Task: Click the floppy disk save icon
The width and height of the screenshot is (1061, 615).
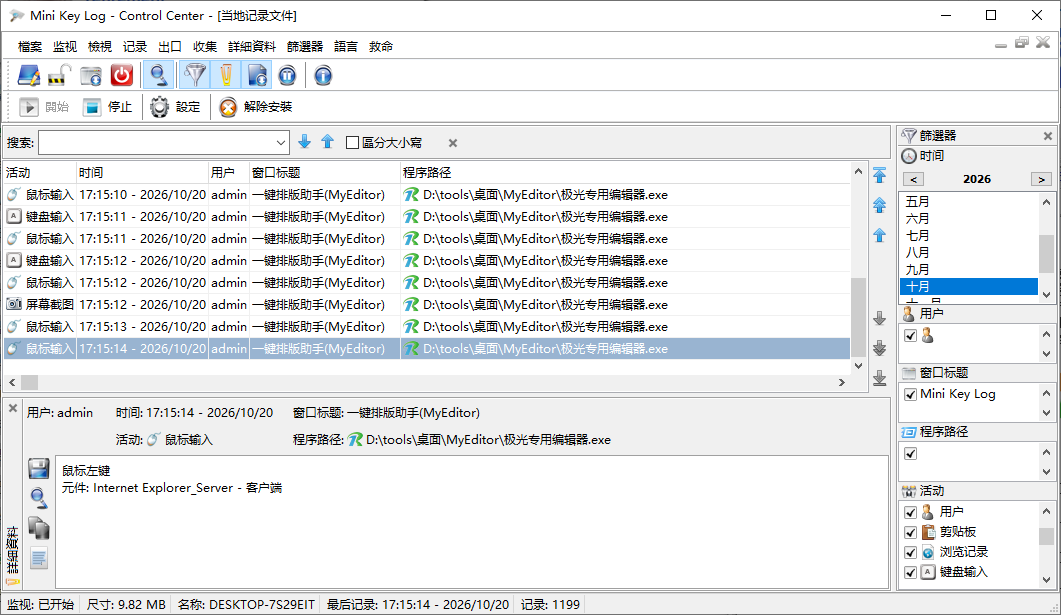Action: tap(39, 468)
